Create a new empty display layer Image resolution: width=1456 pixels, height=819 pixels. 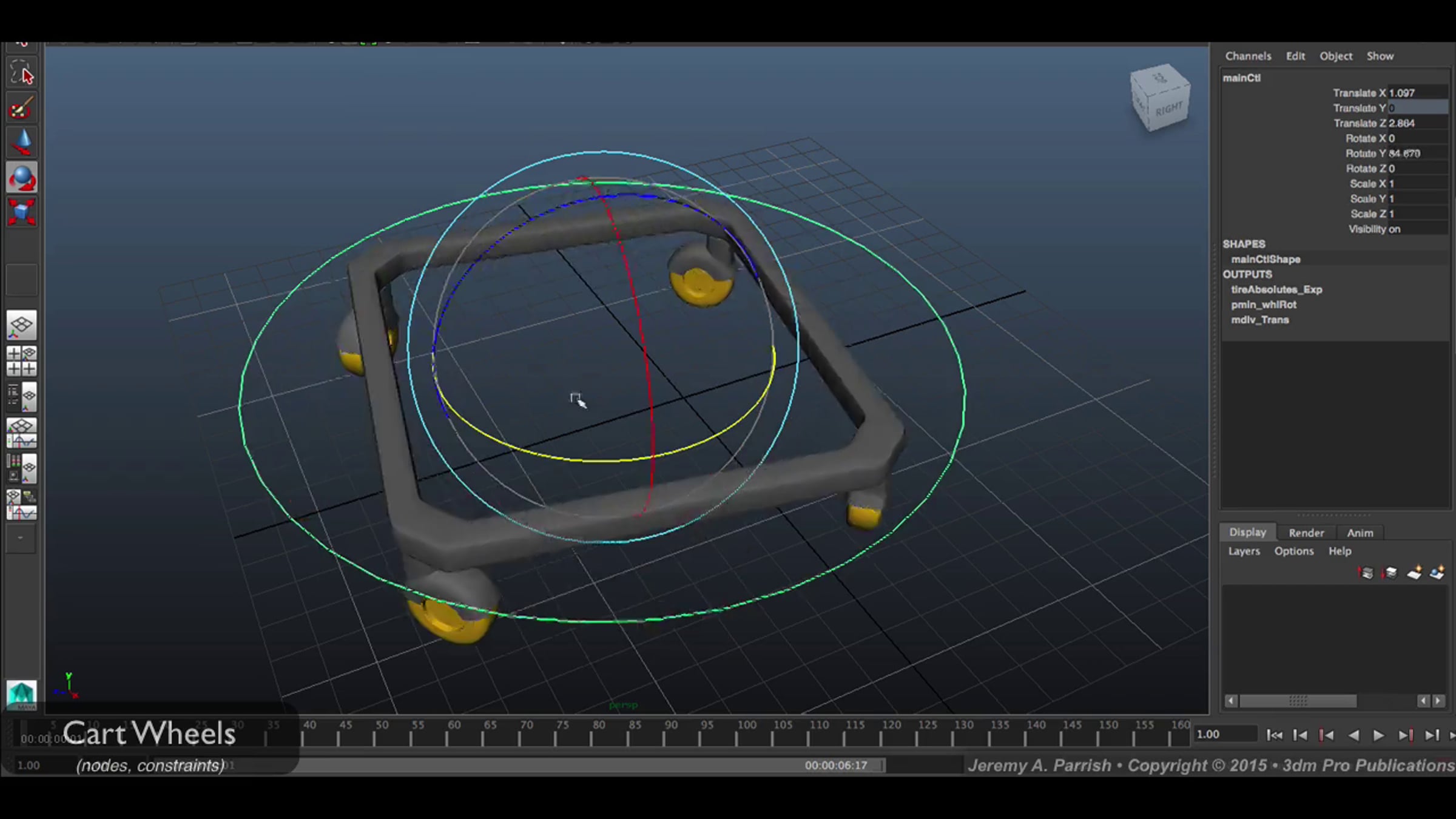pos(1414,573)
